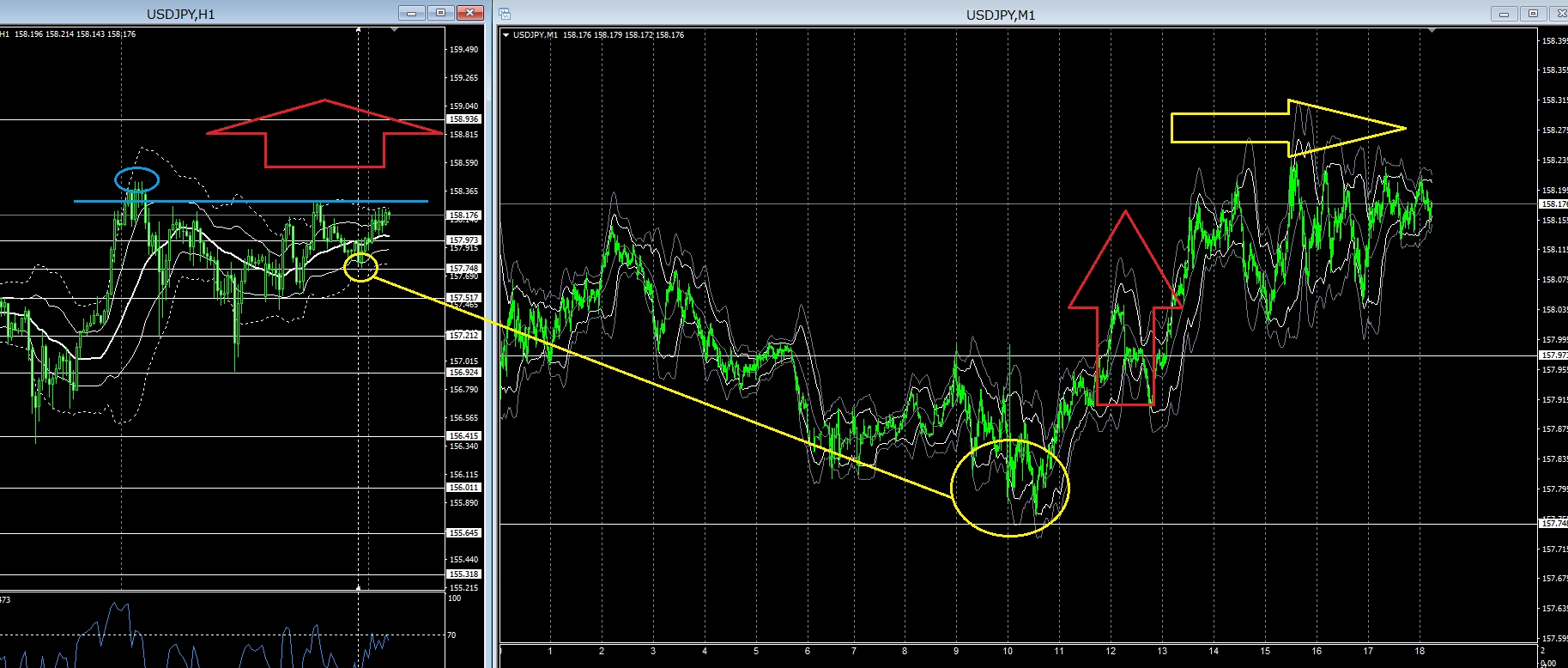Click the 156.415 line price label on the H1 axis
1568x668 pixels.
pyautogui.click(x=463, y=436)
